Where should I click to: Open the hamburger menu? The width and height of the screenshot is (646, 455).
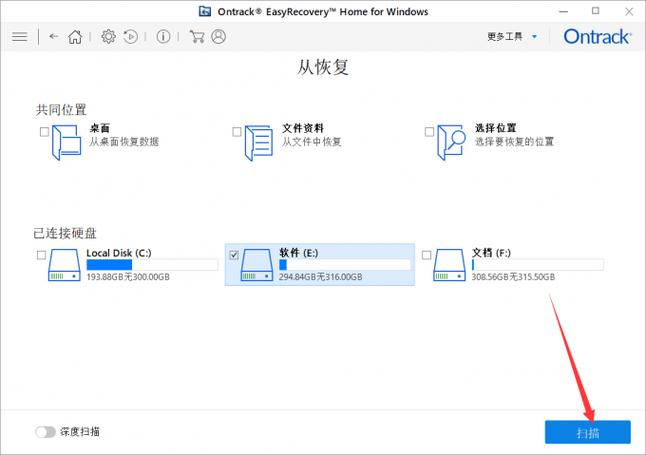19,37
